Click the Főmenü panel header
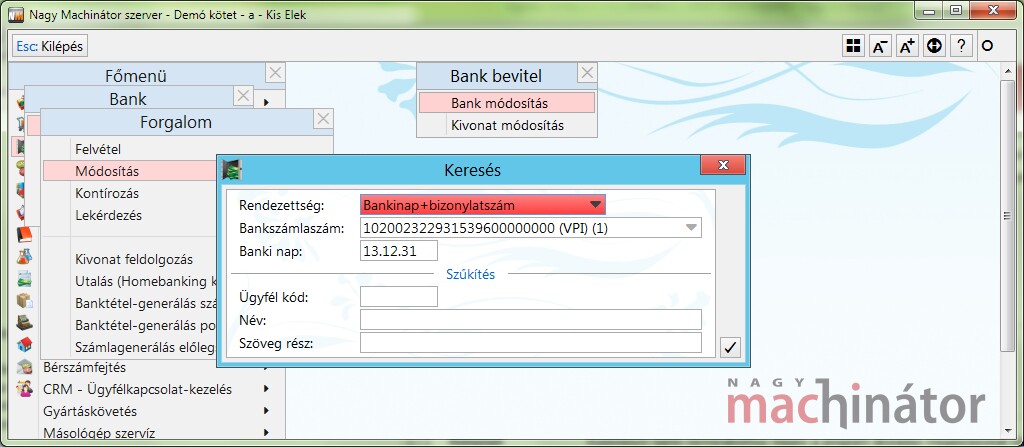This screenshot has height=447, width=1024. (x=136, y=76)
